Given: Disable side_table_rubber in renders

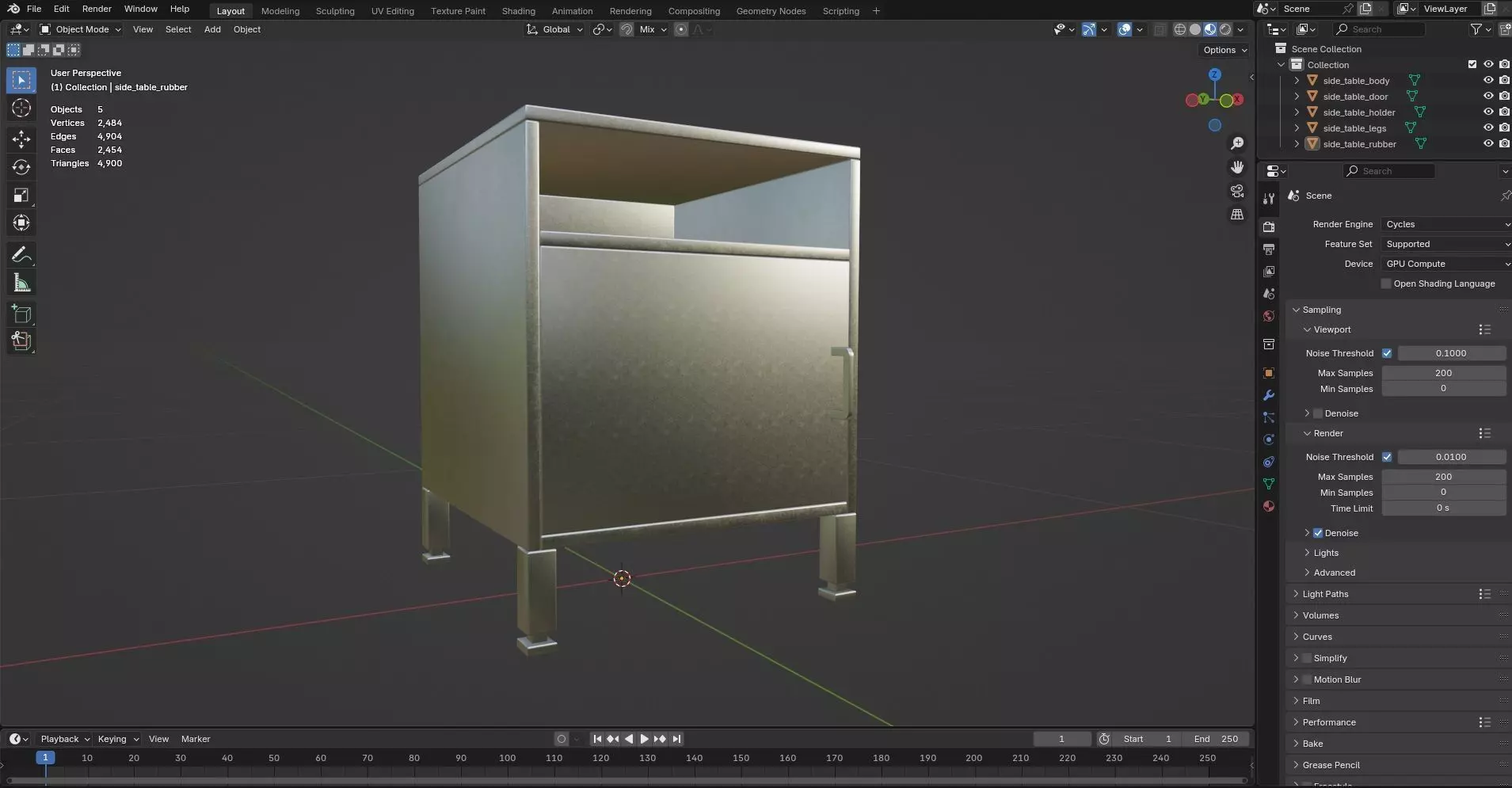Looking at the screenshot, I should point(1504,143).
